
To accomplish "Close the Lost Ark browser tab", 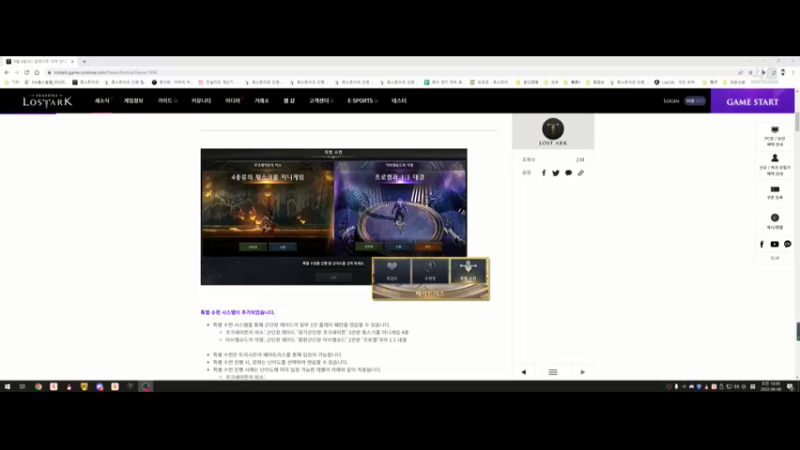I will pos(72,61).
